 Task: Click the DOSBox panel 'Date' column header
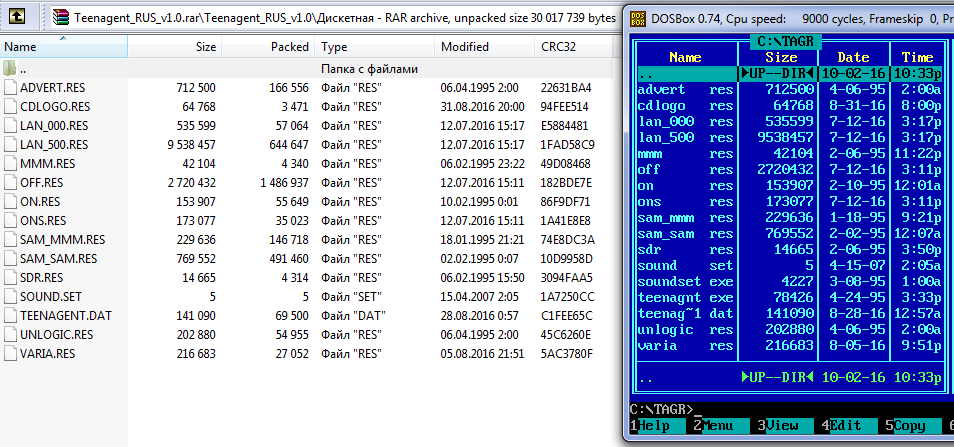(853, 58)
